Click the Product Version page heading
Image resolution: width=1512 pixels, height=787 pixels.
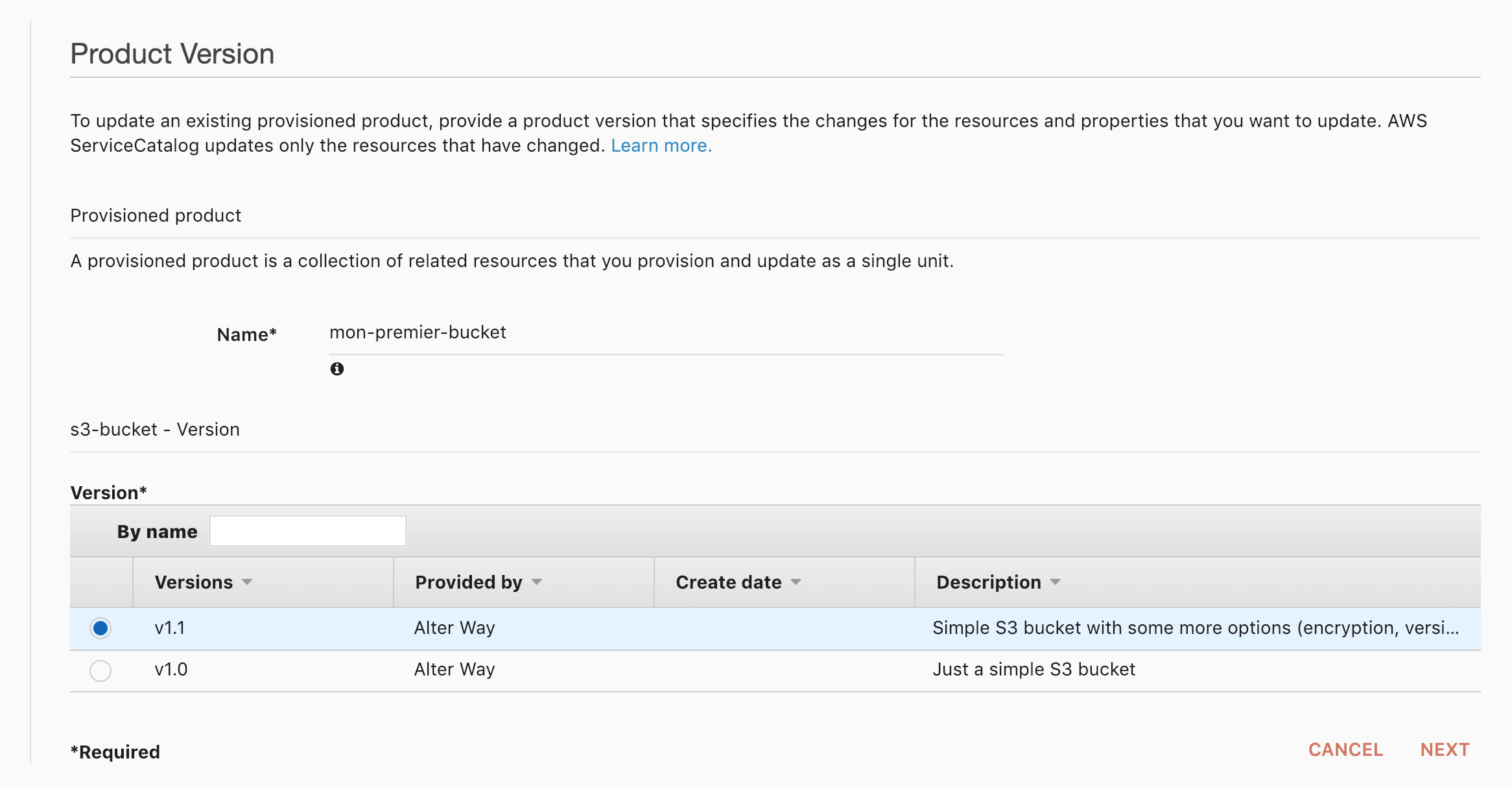coord(172,53)
